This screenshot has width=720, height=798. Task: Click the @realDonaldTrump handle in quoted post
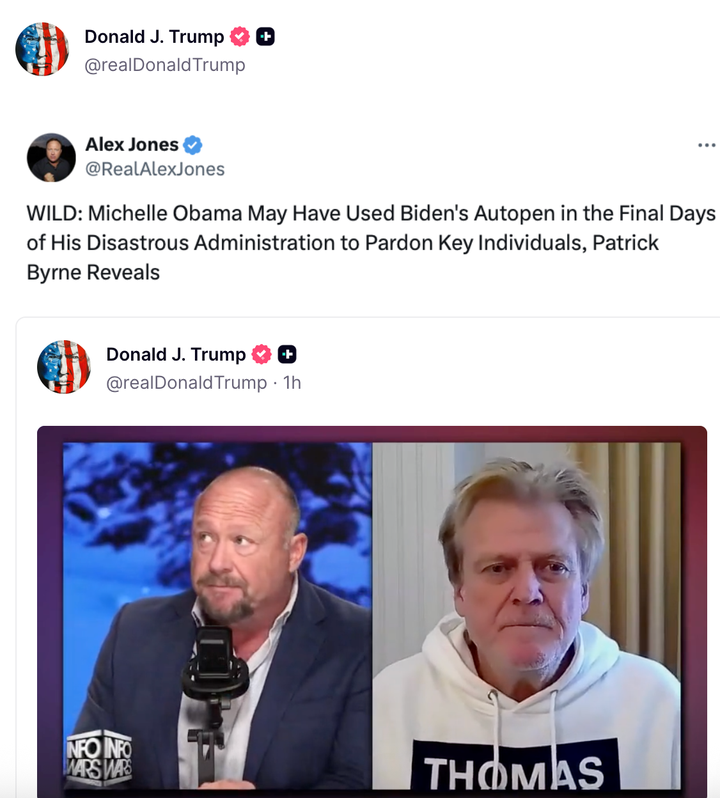(186, 382)
